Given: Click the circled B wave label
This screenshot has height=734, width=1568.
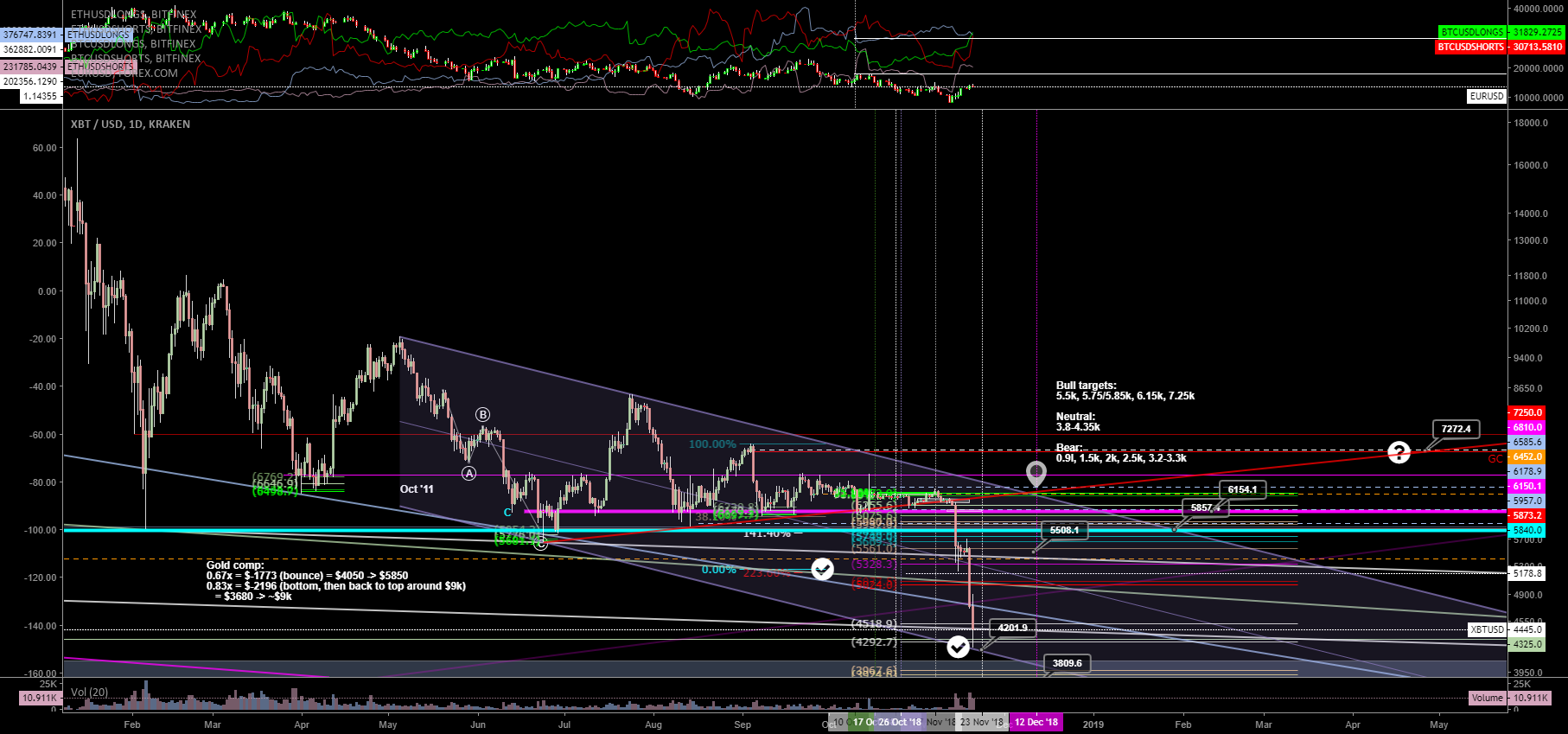Looking at the screenshot, I should (482, 415).
